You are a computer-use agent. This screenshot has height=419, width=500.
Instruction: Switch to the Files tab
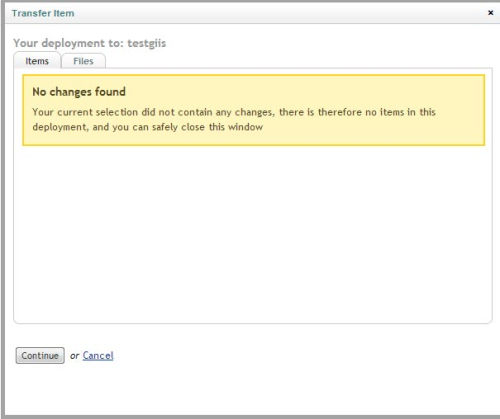pyautogui.click(x=83, y=61)
